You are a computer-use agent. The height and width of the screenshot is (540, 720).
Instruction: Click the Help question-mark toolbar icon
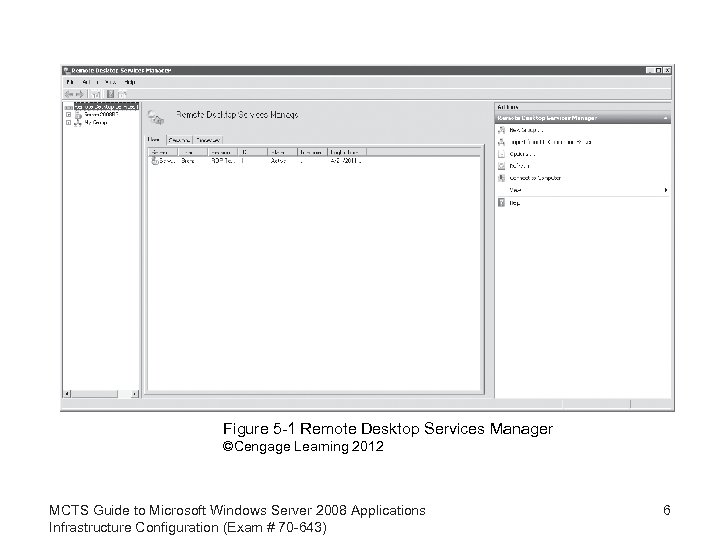[x=110, y=94]
